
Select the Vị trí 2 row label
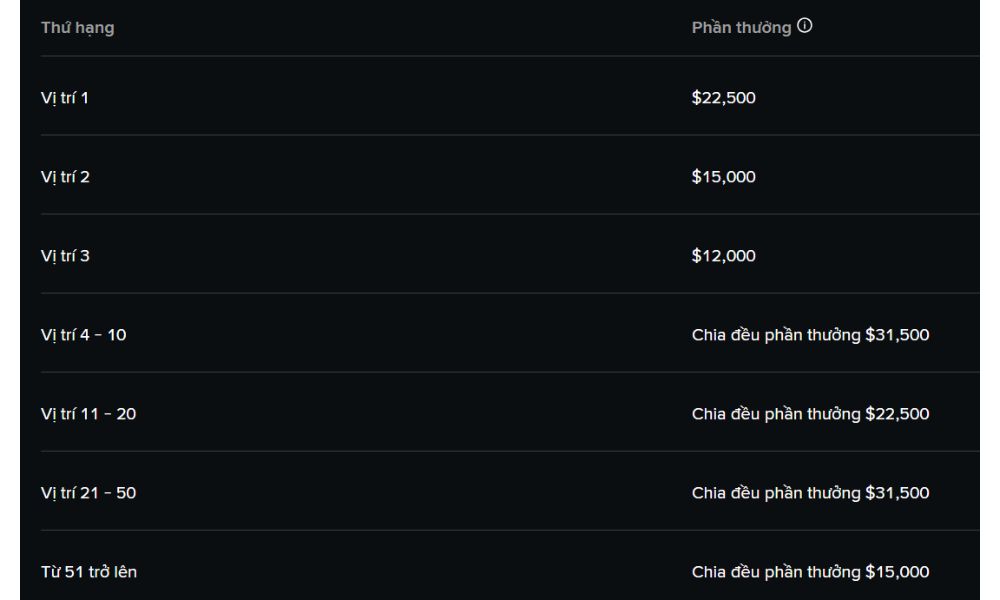[66, 177]
